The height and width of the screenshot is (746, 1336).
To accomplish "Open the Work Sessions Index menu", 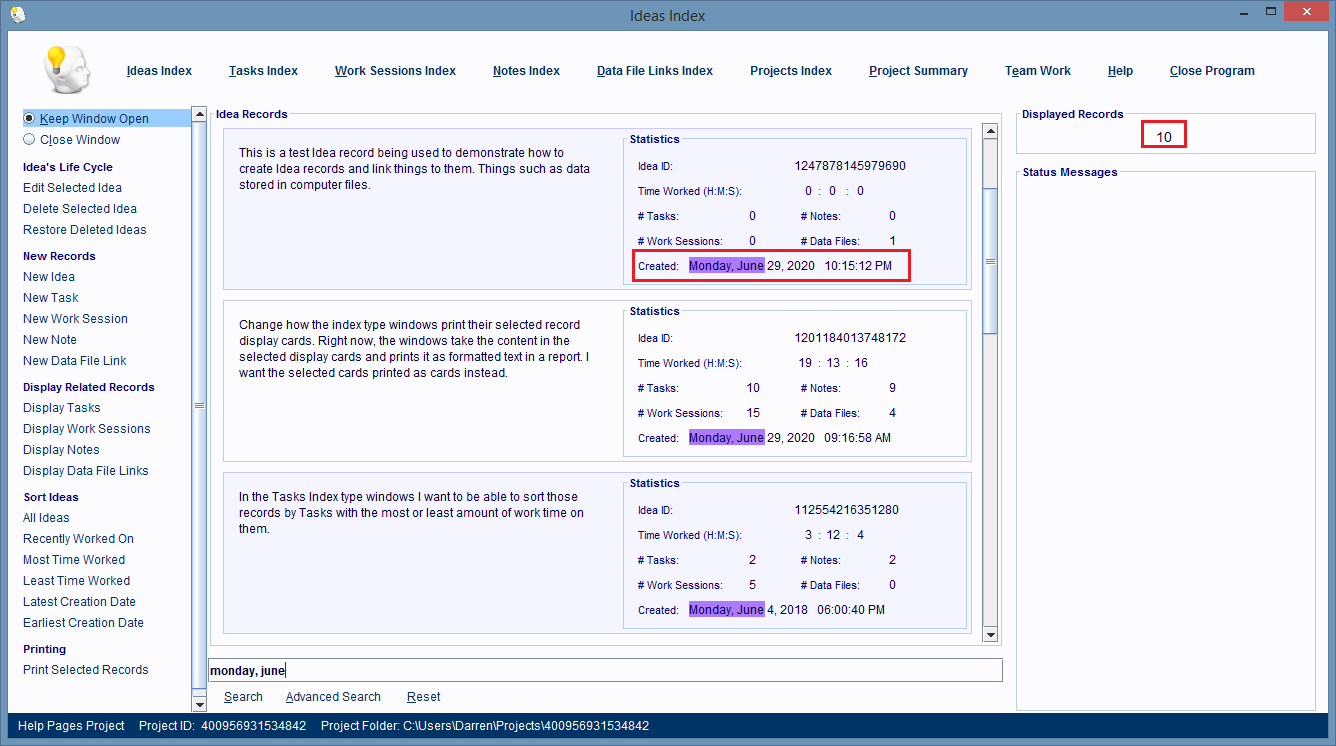I will pos(395,71).
